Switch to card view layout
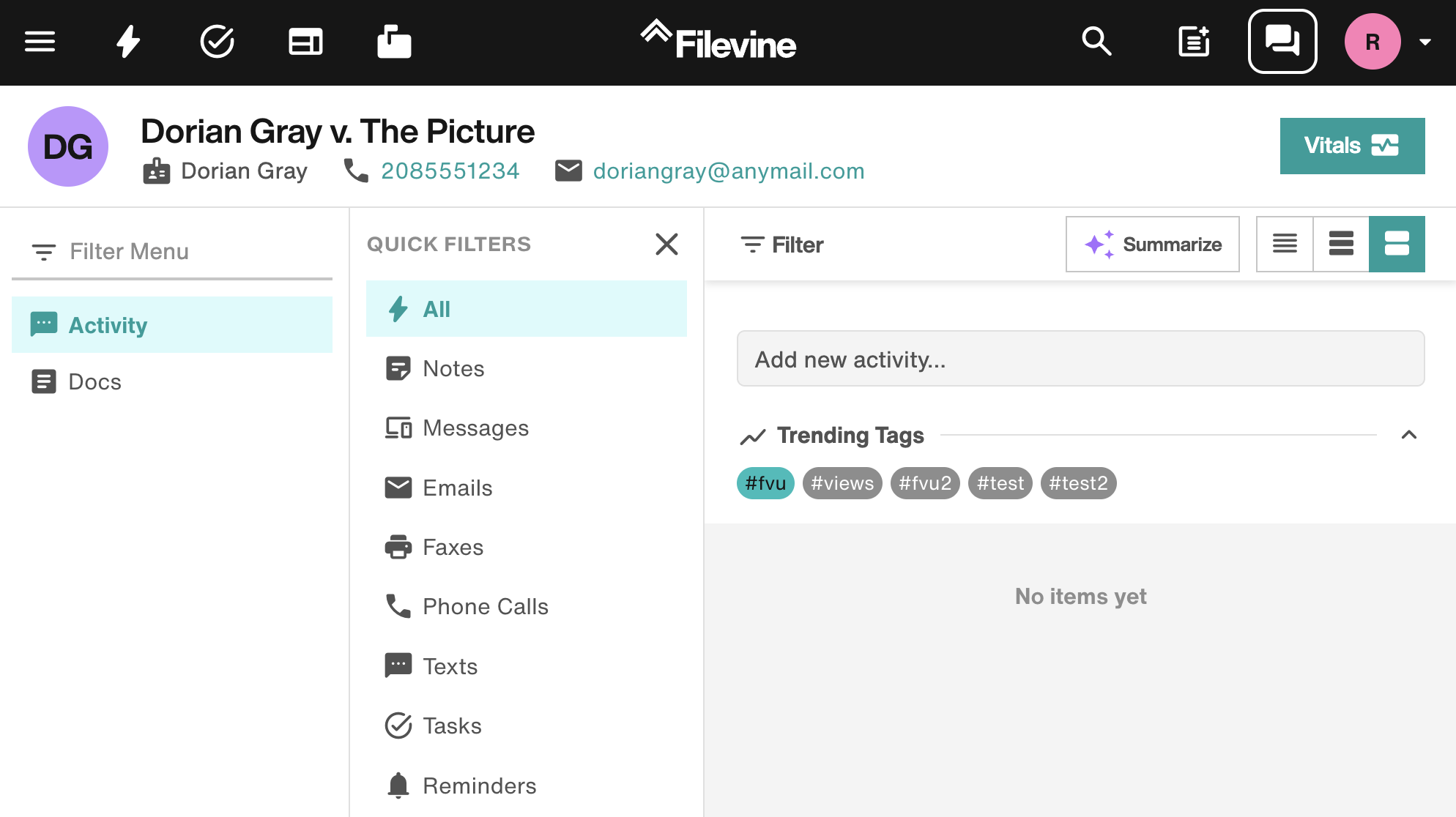 click(1397, 244)
